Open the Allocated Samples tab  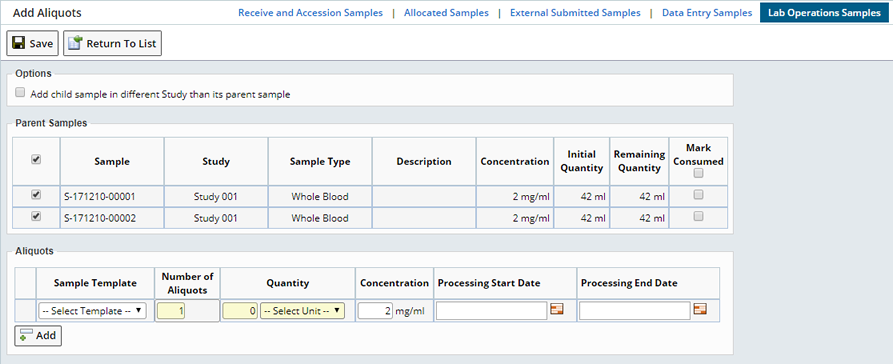tap(446, 13)
